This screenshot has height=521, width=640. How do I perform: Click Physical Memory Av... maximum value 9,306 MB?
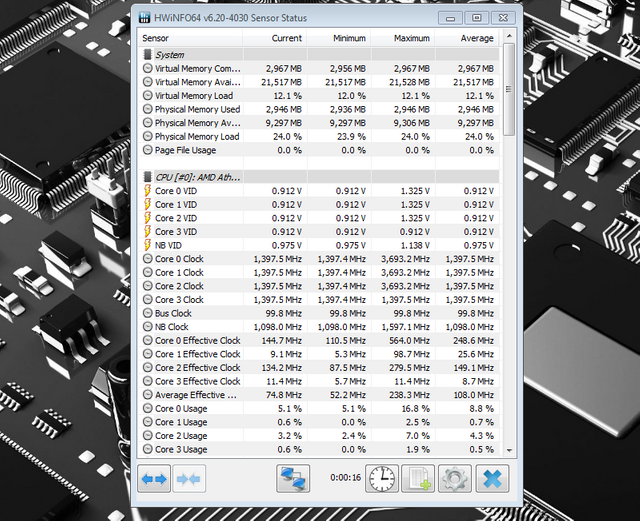pos(412,123)
